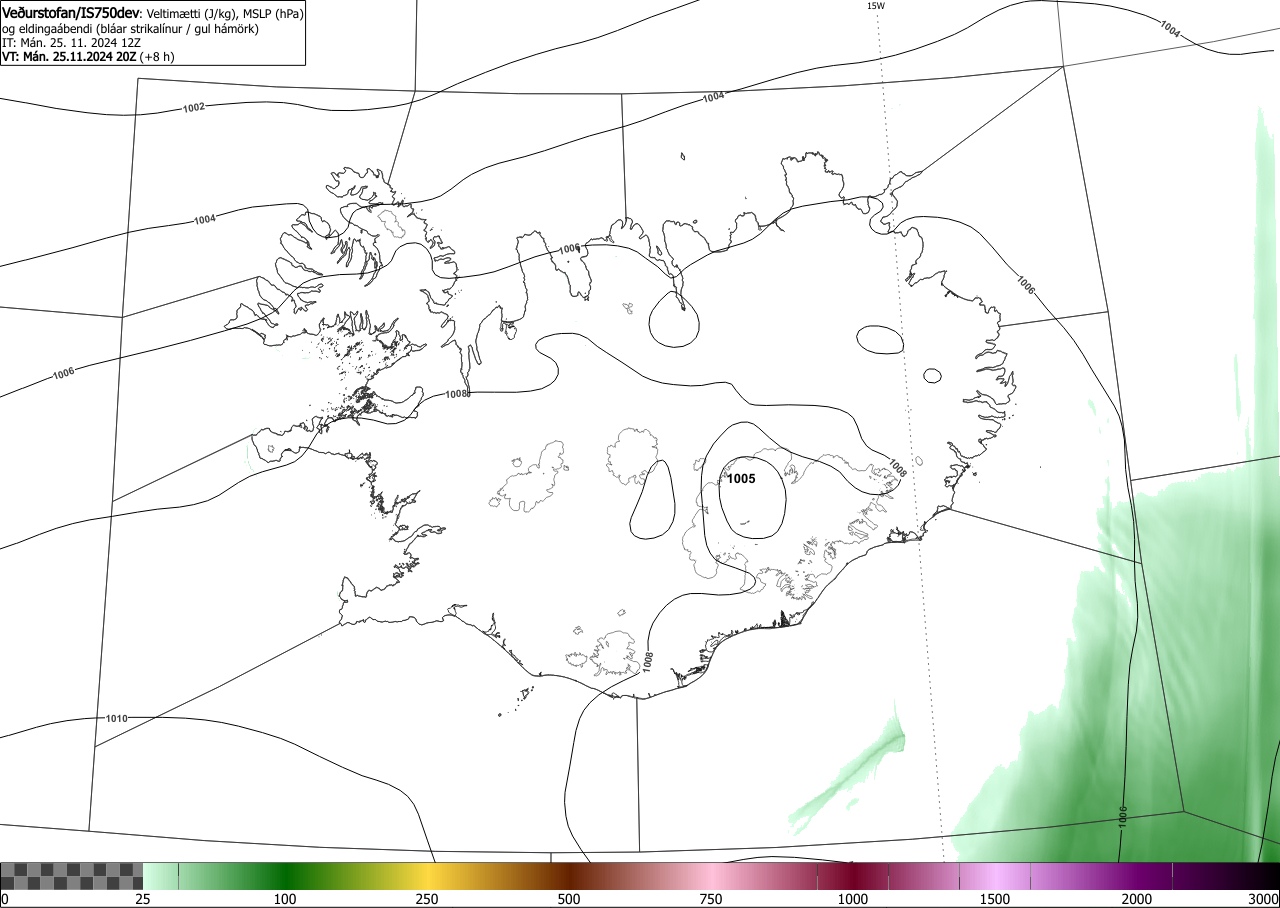Image resolution: width=1280 pixels, height=908 pixels.
Task: Click the 'VT: Mán. 25.11.2024 20Z (+8 h)' line
Action: [x=88, y=57]
